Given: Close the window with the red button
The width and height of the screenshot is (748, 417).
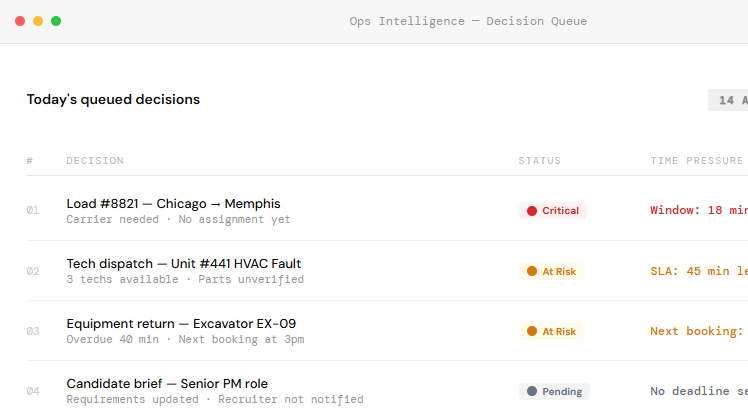Looking at the screenshot, I should click(x=20, y=21).
